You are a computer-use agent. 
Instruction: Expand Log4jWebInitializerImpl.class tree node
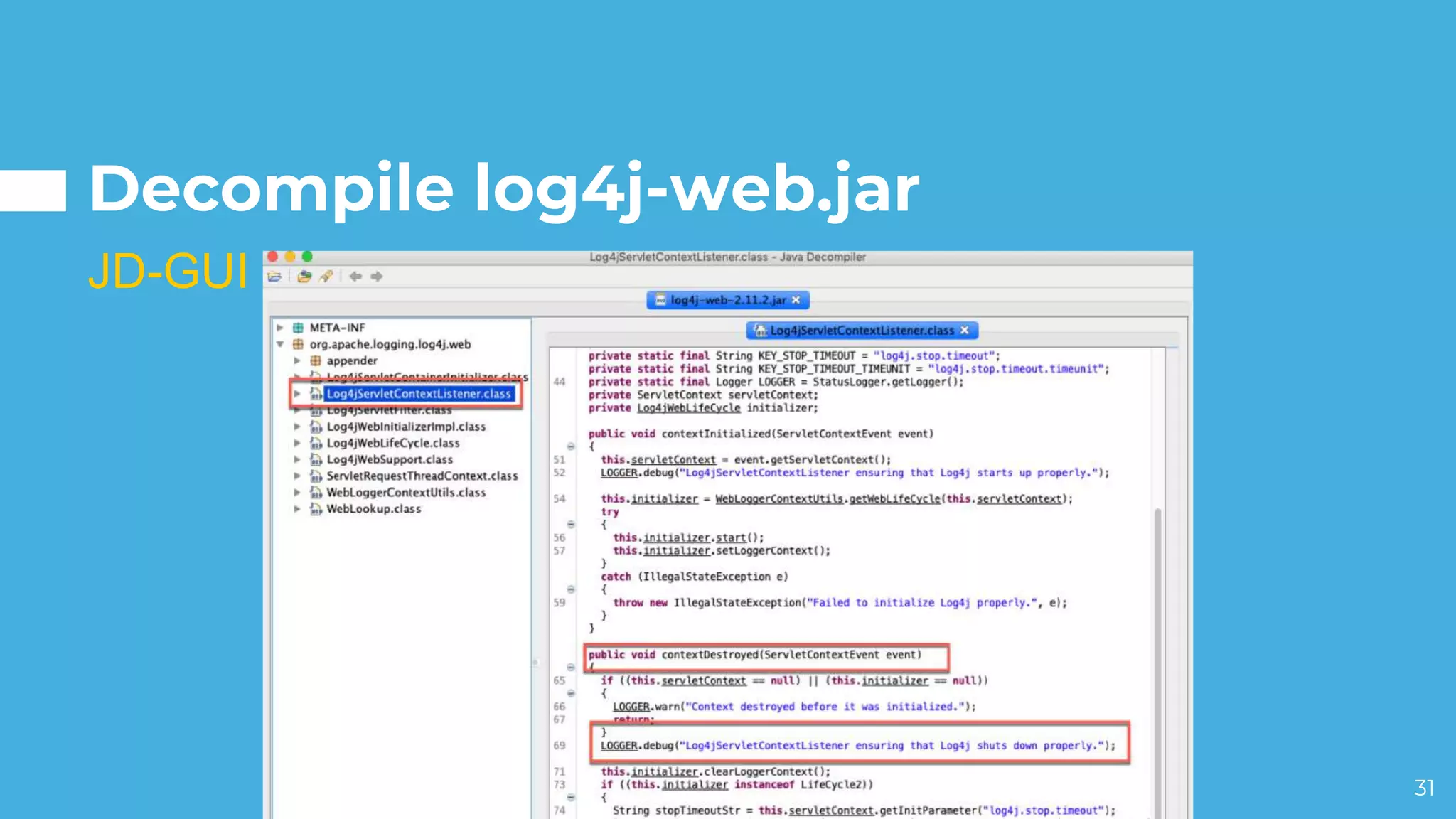297,427
